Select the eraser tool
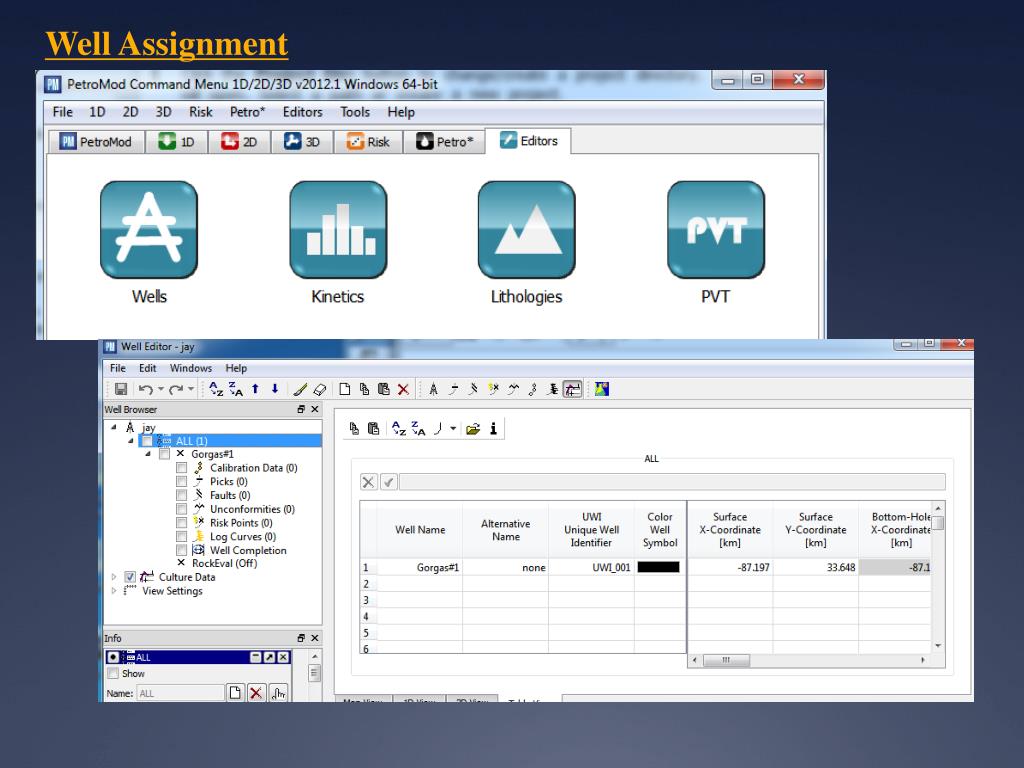Screen dimensions: 1024x768 point(319,389)
